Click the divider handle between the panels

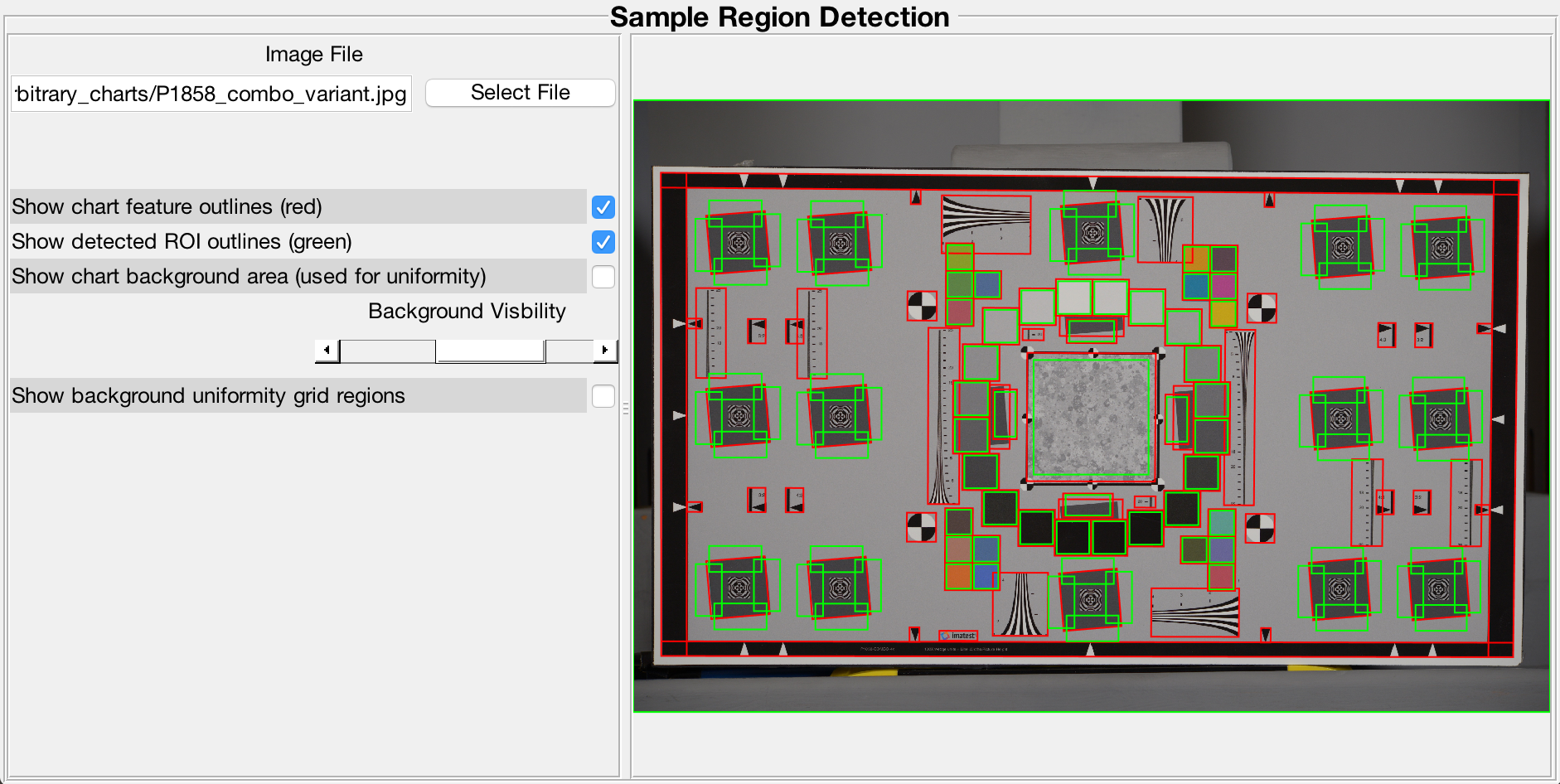(626, 408)
